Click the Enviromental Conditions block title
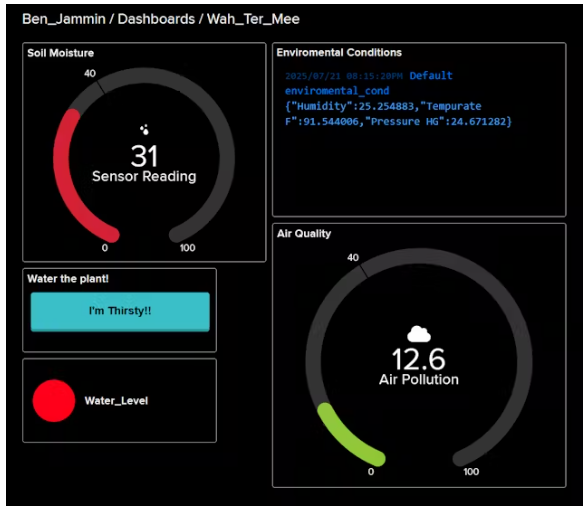Viewport: 586px width, 510px height. (339, 53)
